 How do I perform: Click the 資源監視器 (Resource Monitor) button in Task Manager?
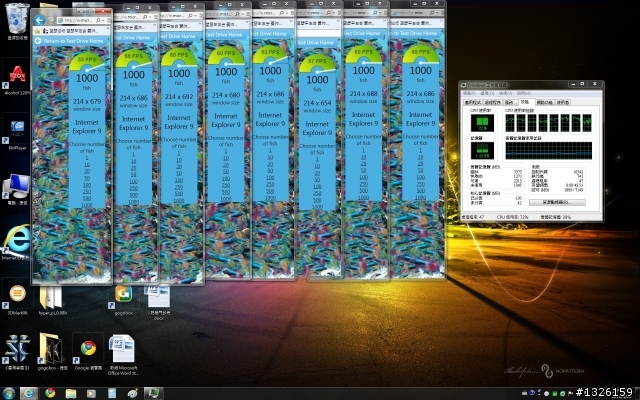pyautogui.click(x=557, y=202)
